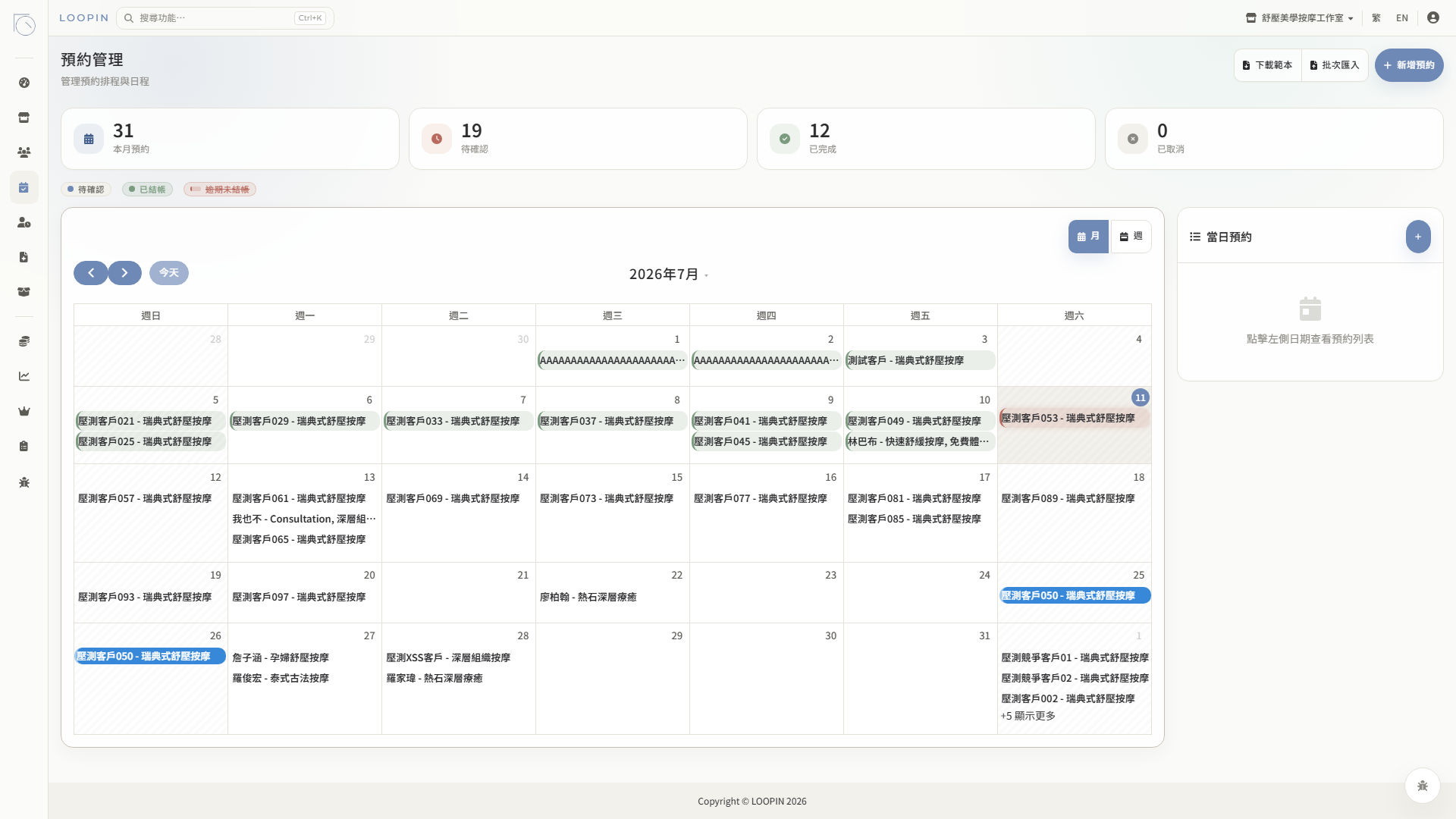Screen dimensions: 1456x819
Task: Go to previous month with left arrow
Action: coord(91,273)
